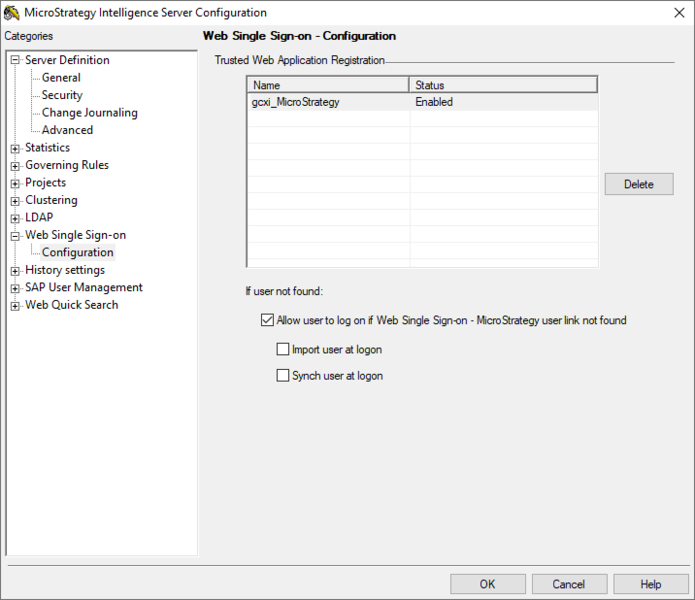Click the Cancel button
The width and height of the screenshot is (695, 600).
tap(568, 584)
